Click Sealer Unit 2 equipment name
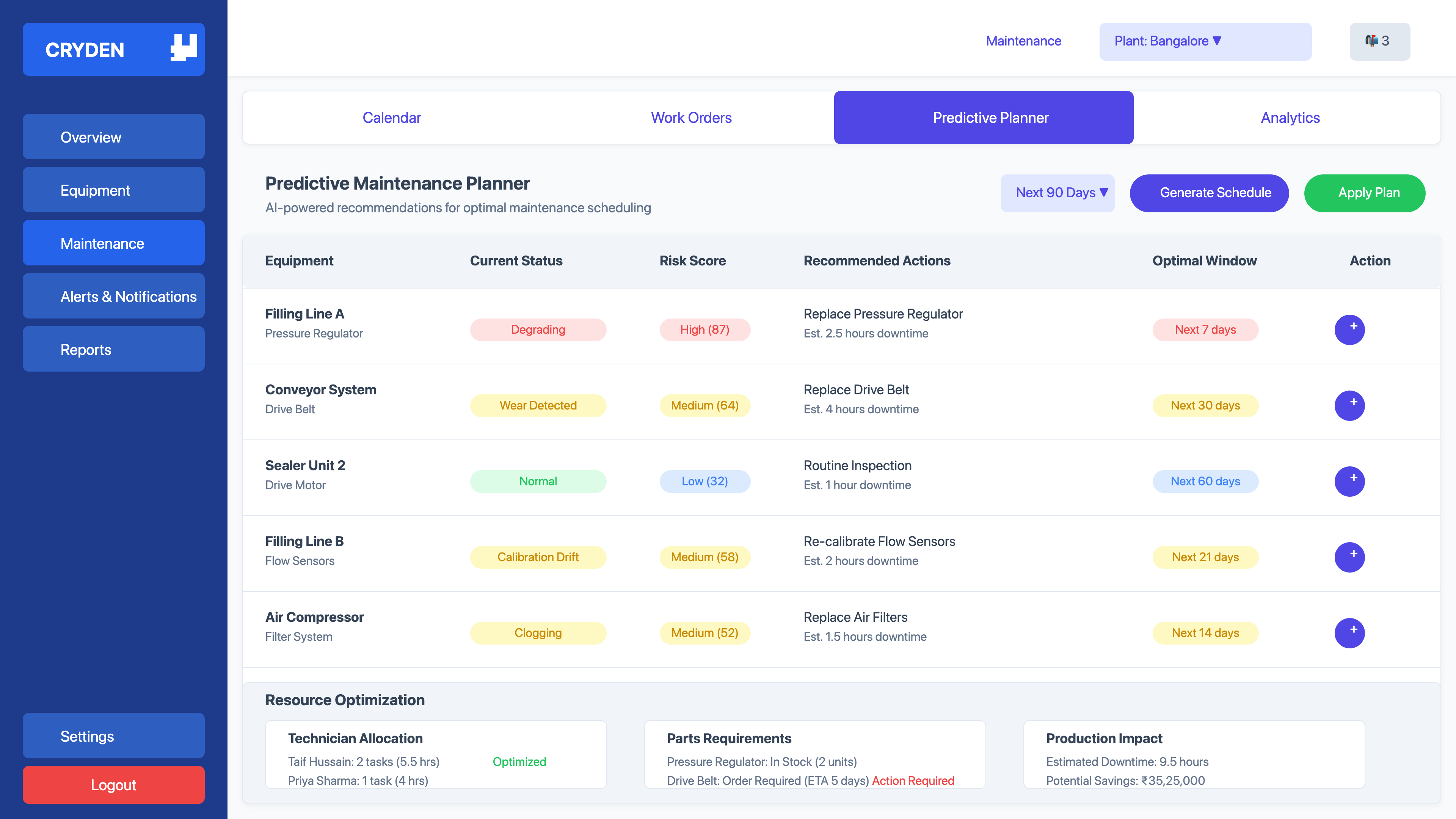Image resolution: width=1456 pixels, height=819 pixels. pos(305,465)
